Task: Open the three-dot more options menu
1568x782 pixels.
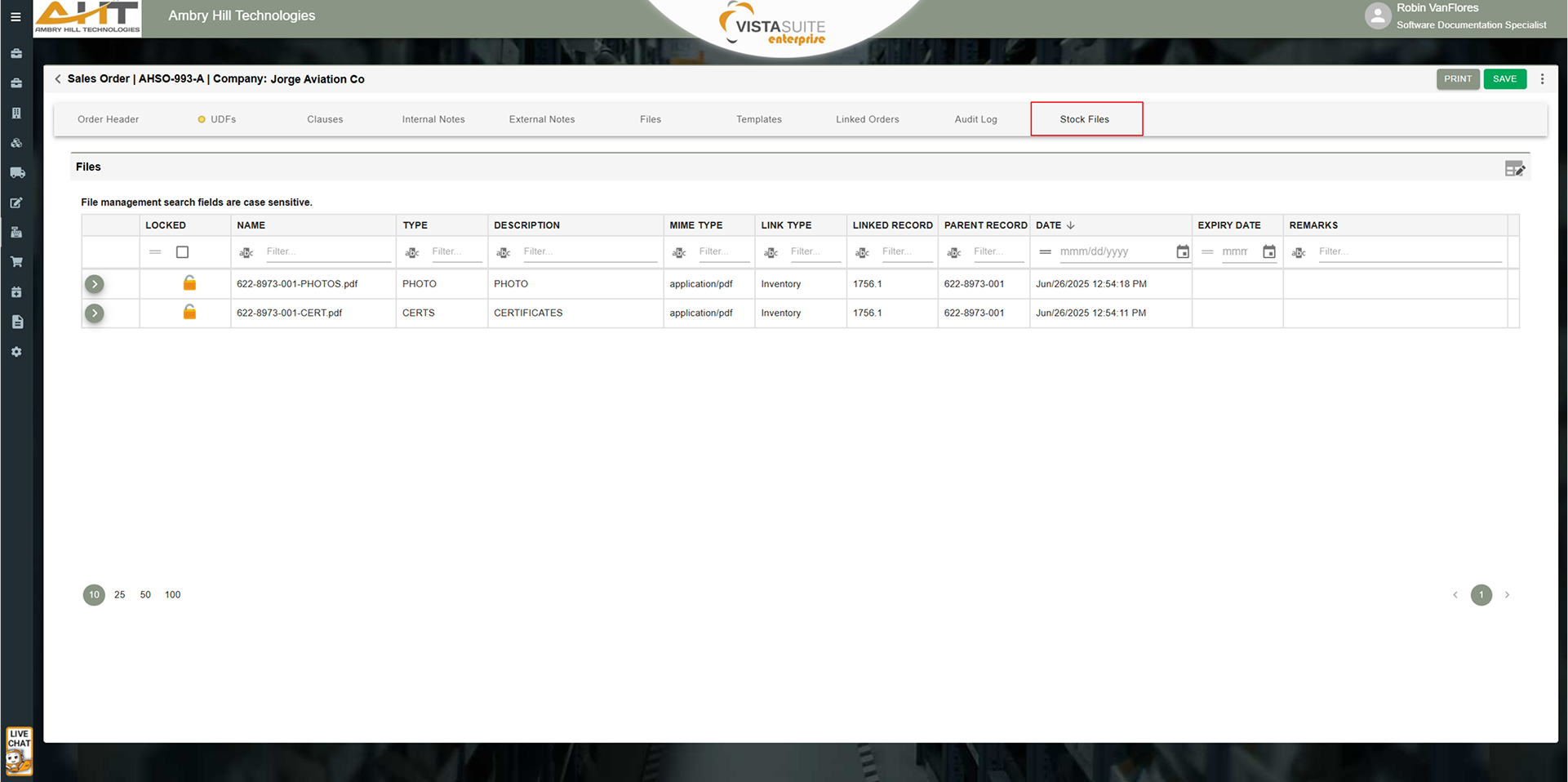Action: click(x=1542, y=79)
